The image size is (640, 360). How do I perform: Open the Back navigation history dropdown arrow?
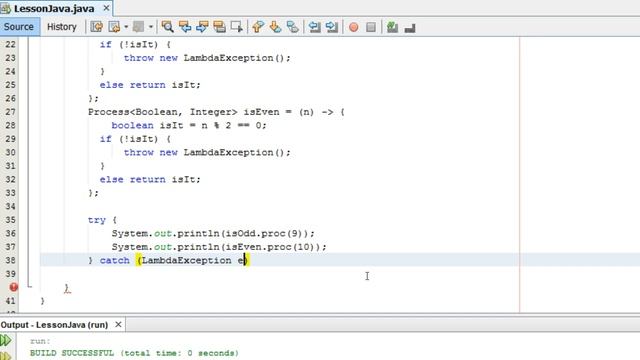click(x=126, y=27)
